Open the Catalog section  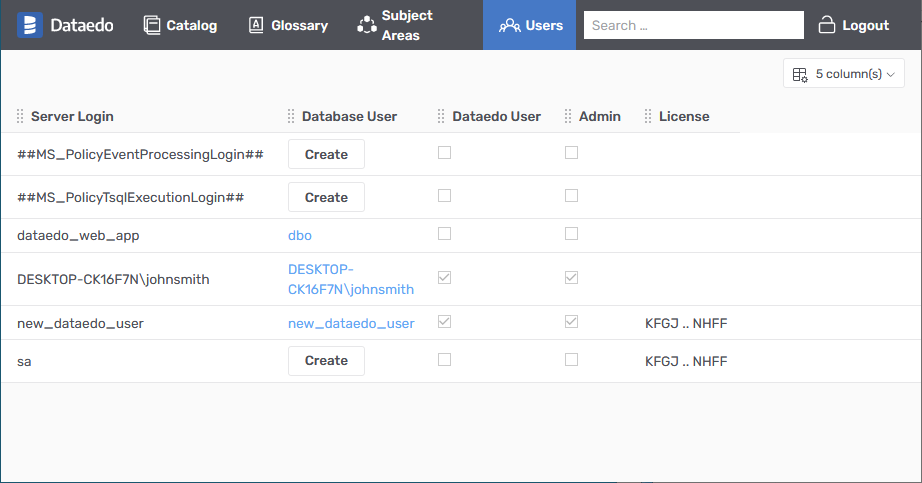point(180,25)
